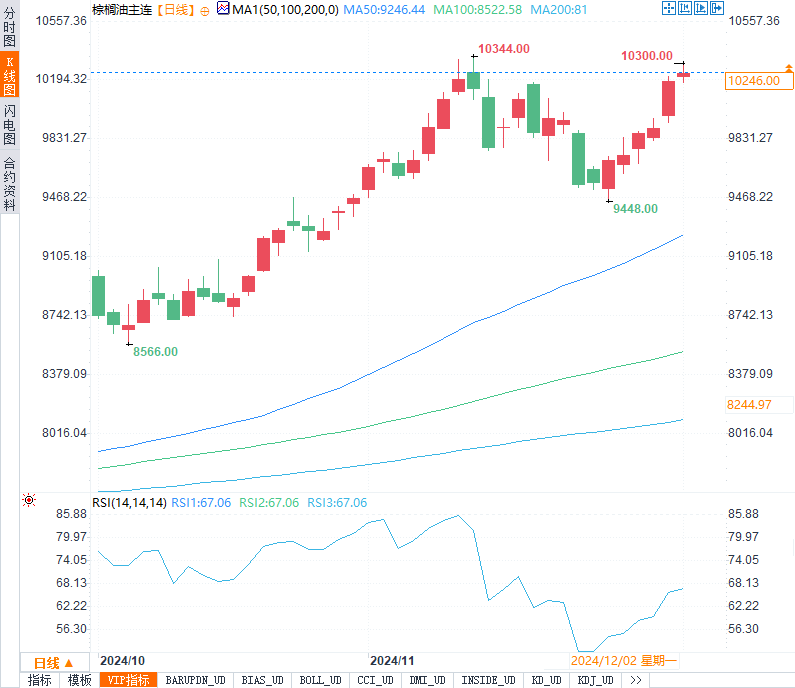This screenshot has width=795, height=688.
Task: Click the 10246.00 current price label
Action: [x=755, y=81]
